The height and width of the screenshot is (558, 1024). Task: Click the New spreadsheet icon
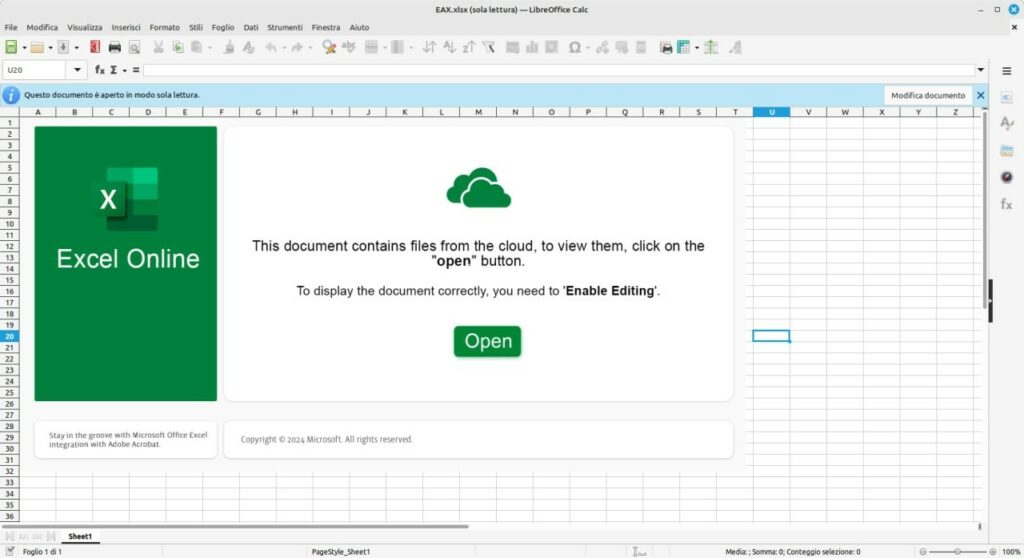point(11,47)
